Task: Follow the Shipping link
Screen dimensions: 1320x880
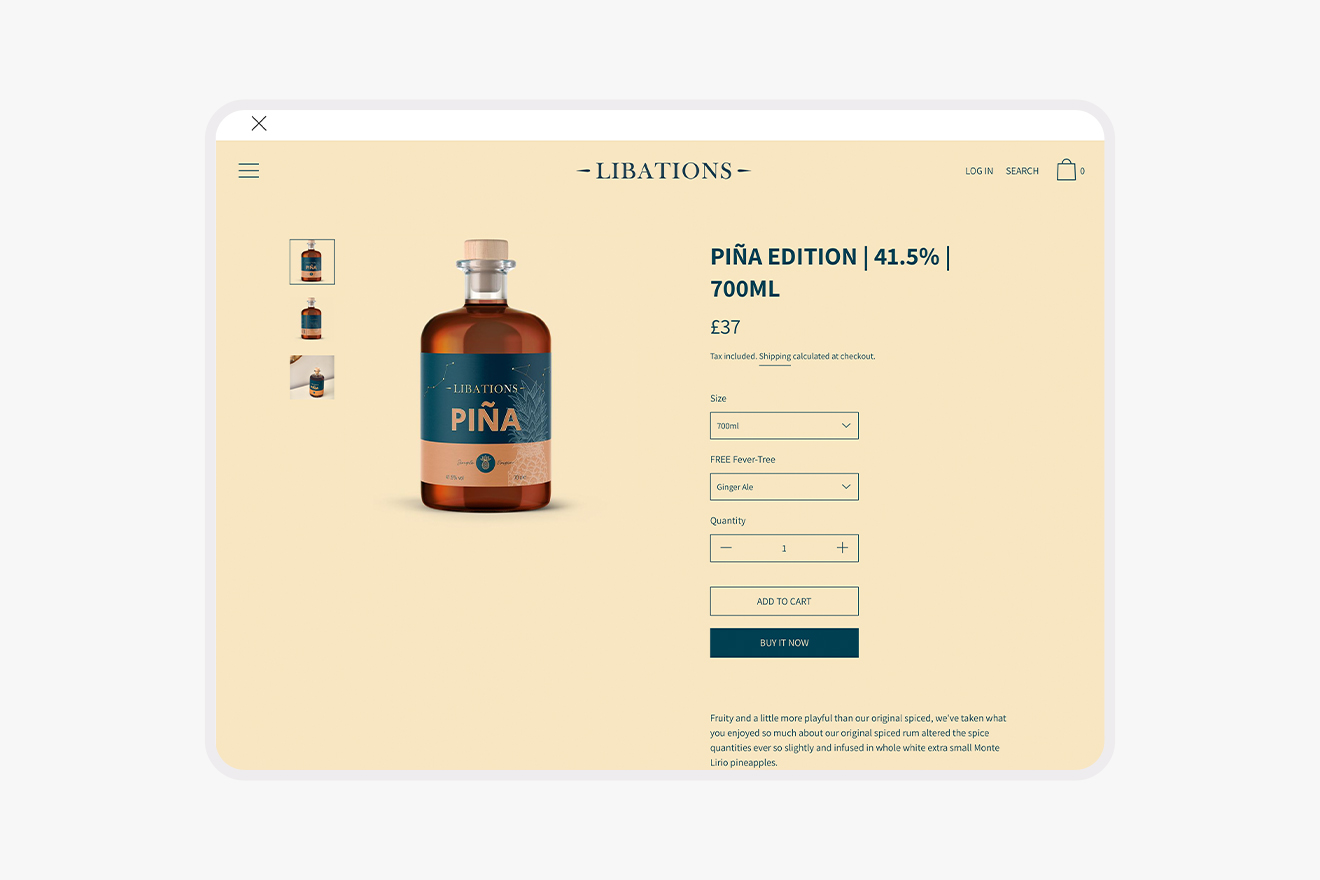Action: (775, 356)
